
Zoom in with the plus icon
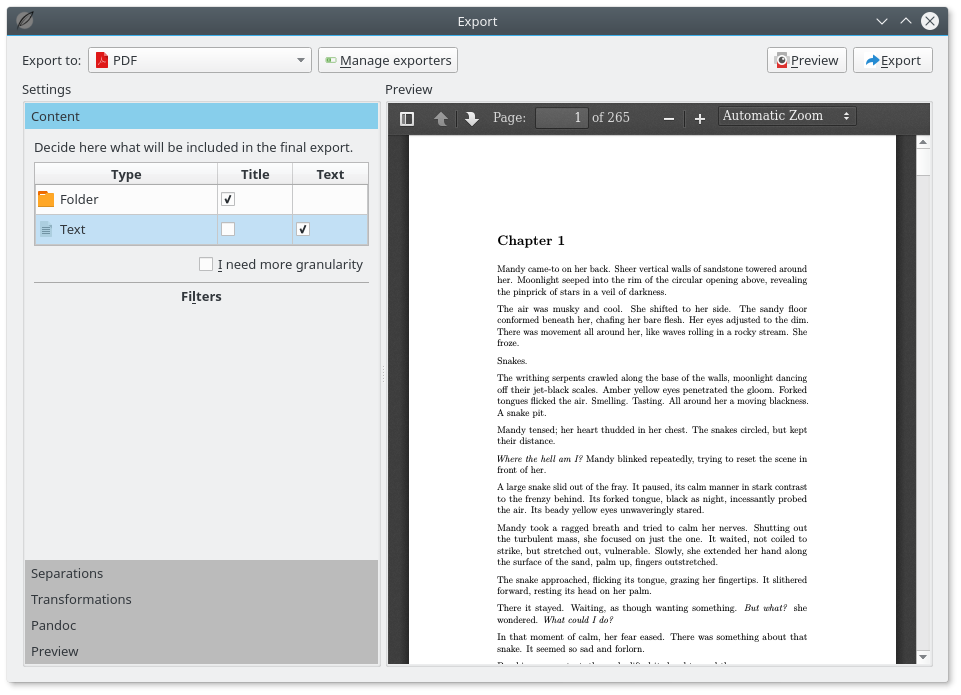click(x=700, y=118)
